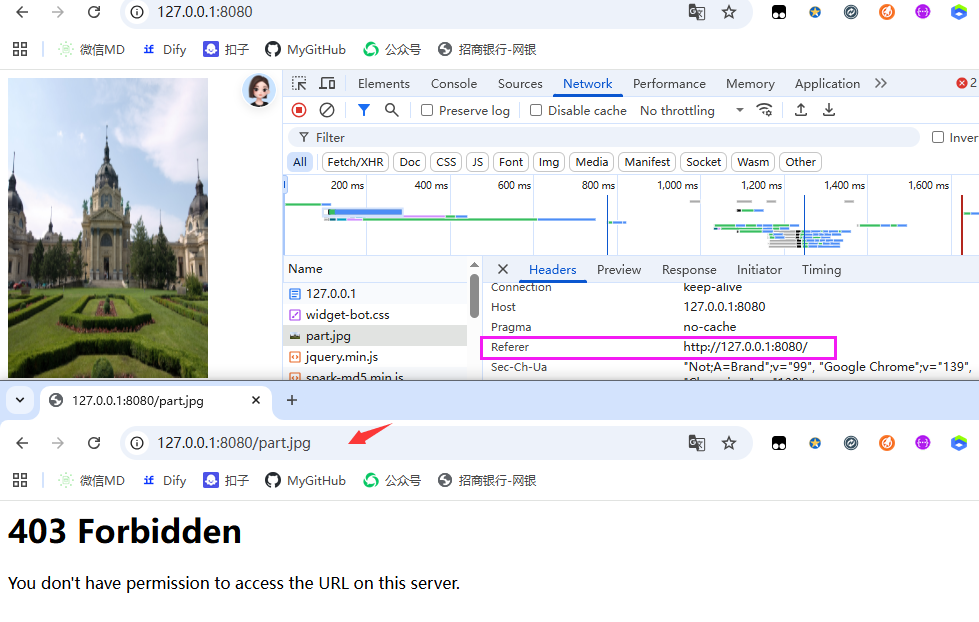The height and width of the screenshot is (622, 979).
Task: Select the JS filter chip
Action: [478, 162]
